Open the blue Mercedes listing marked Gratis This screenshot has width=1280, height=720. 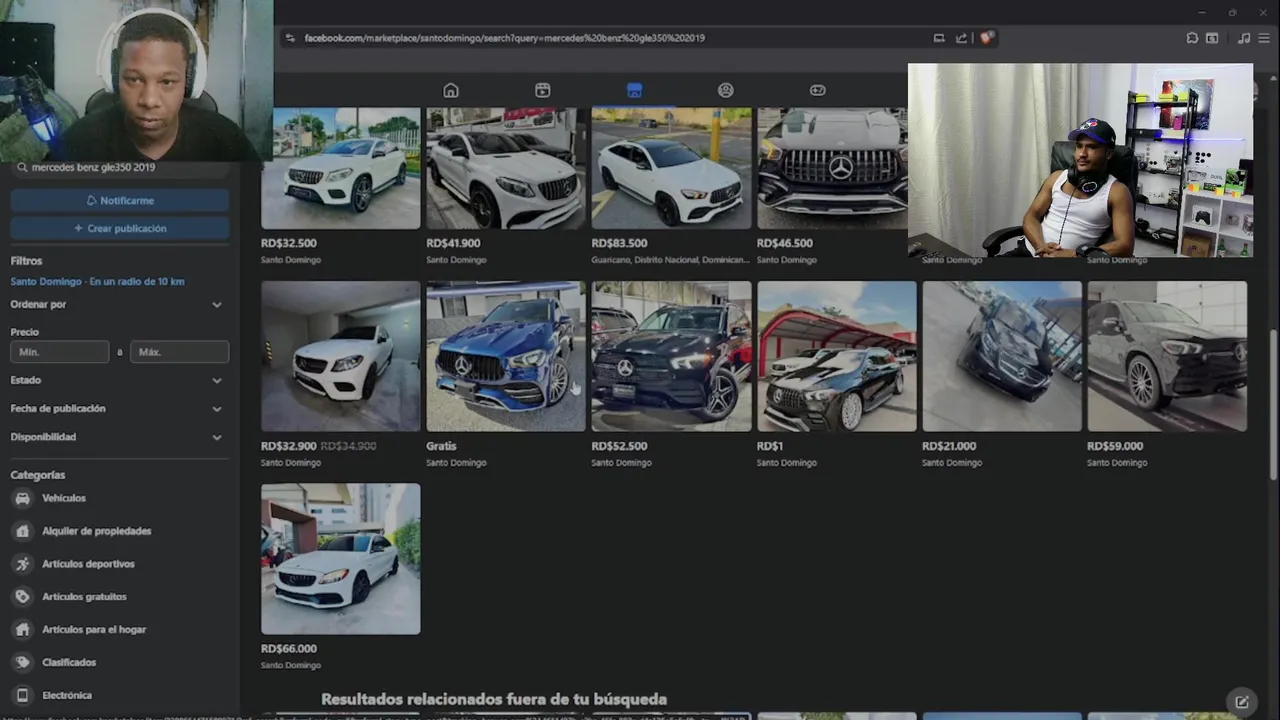(506, 356)
